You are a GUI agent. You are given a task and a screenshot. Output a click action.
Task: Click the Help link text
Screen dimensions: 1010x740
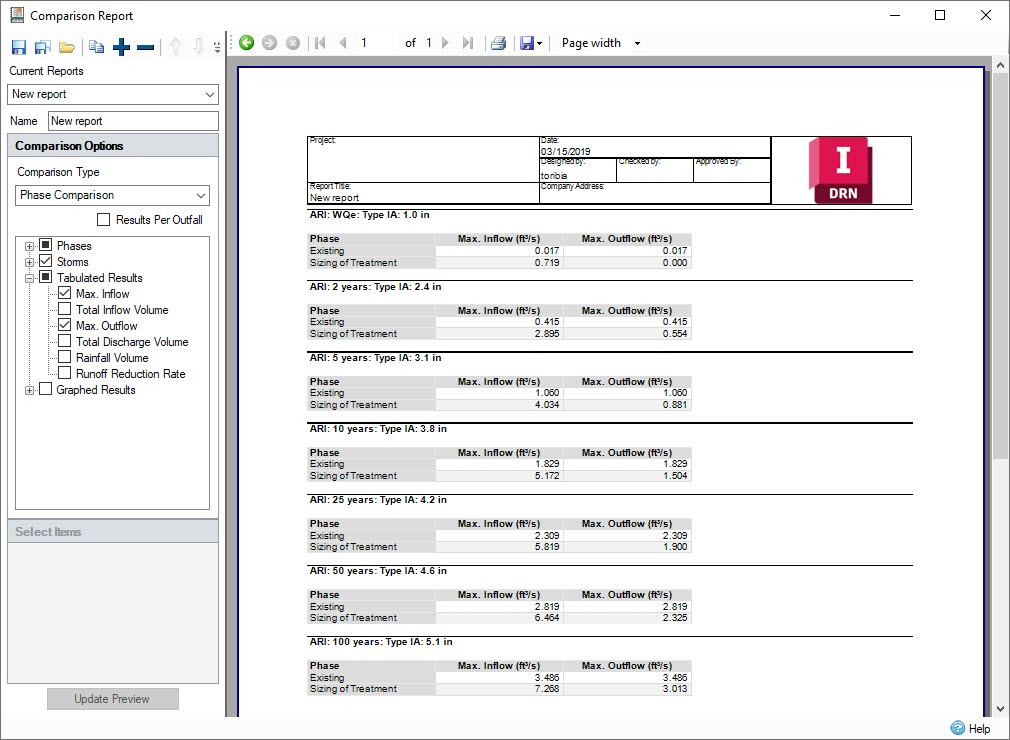point(979,728)
